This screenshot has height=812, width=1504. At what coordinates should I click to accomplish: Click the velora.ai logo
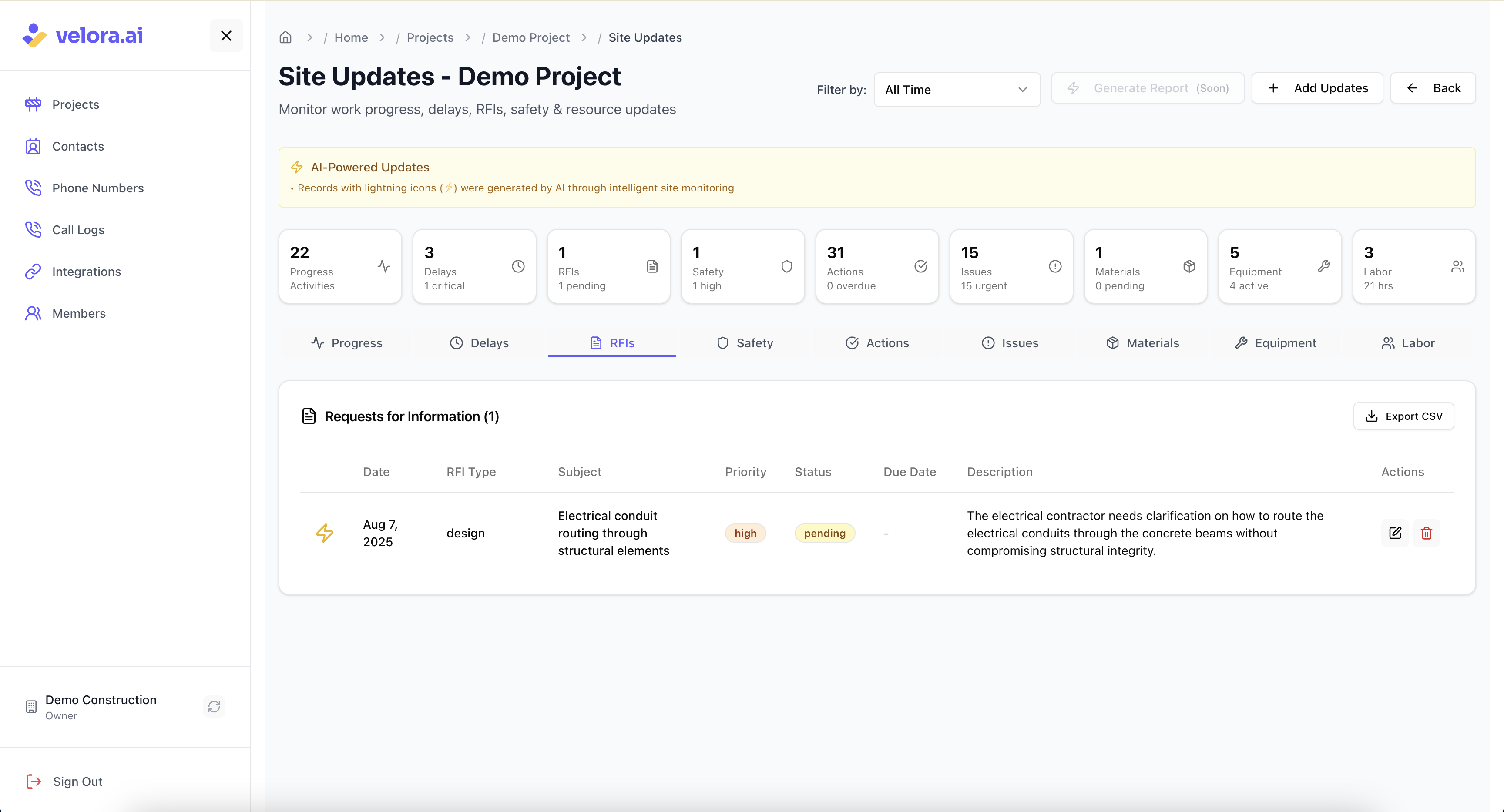(82, 36)
